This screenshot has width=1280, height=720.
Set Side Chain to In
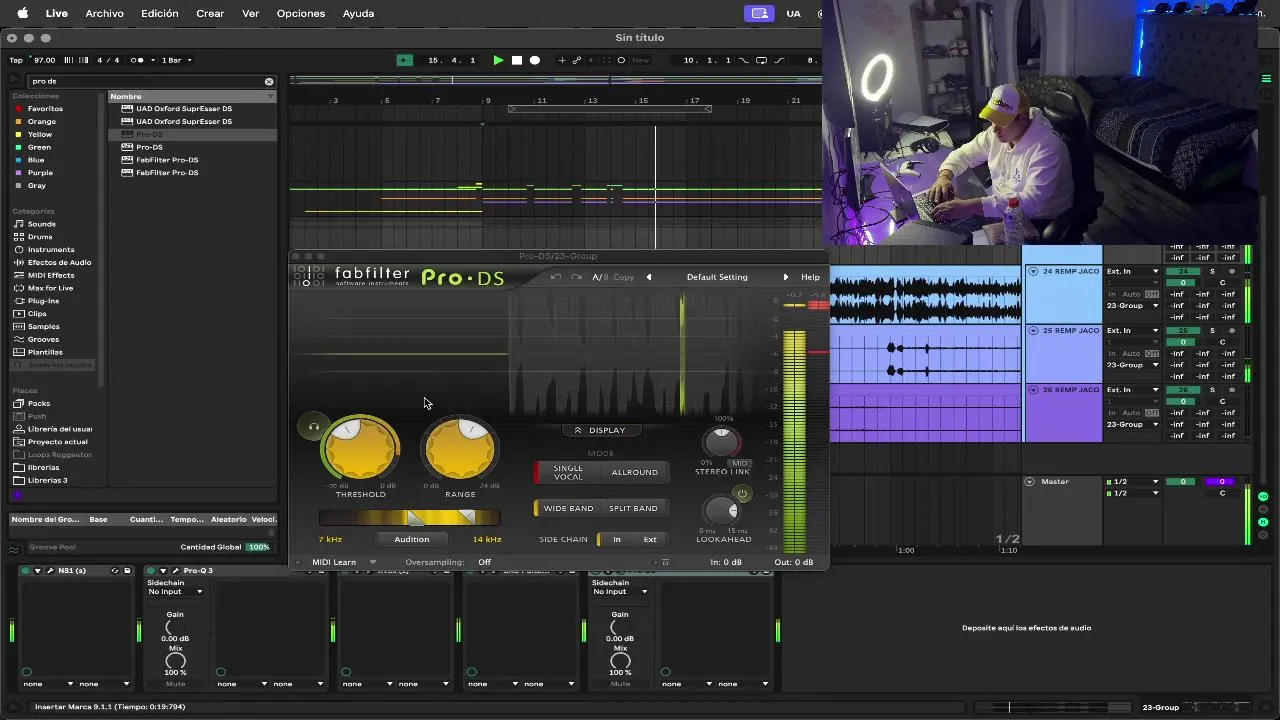616,539
